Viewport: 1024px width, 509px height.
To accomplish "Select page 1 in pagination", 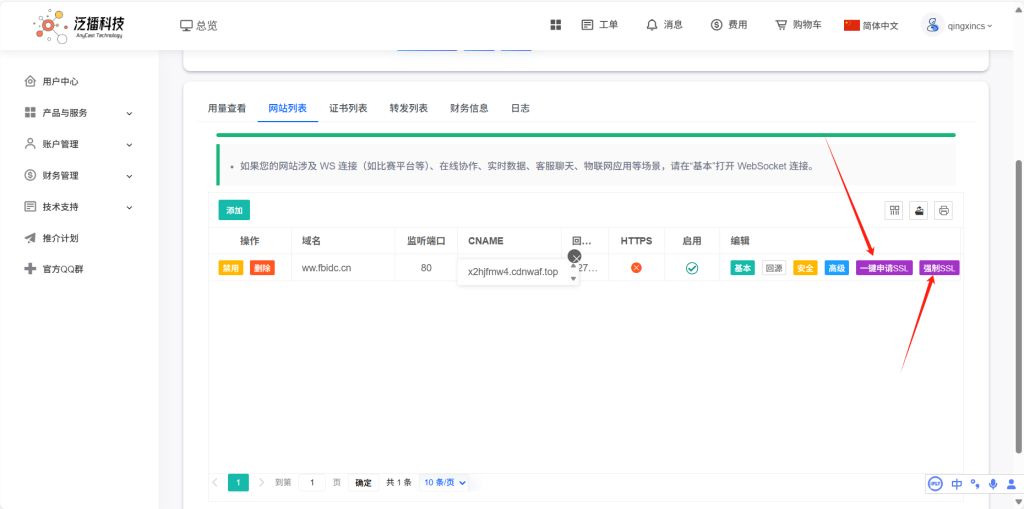I will point(238,482).
